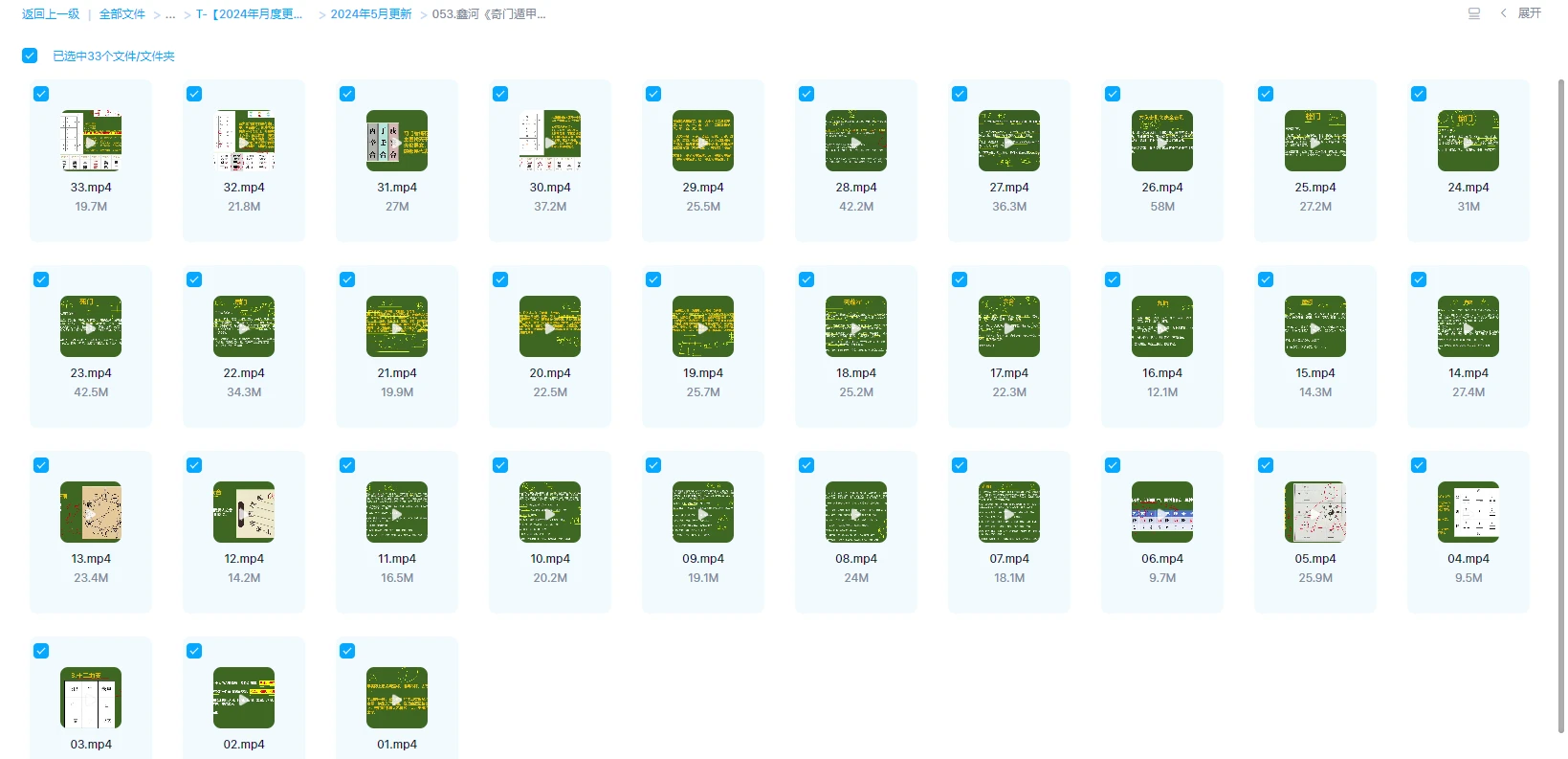Image resolution: width=1568 pixels, height=759 pixels.
Task: Go back with 返回上一级
Action: (51, 14)
